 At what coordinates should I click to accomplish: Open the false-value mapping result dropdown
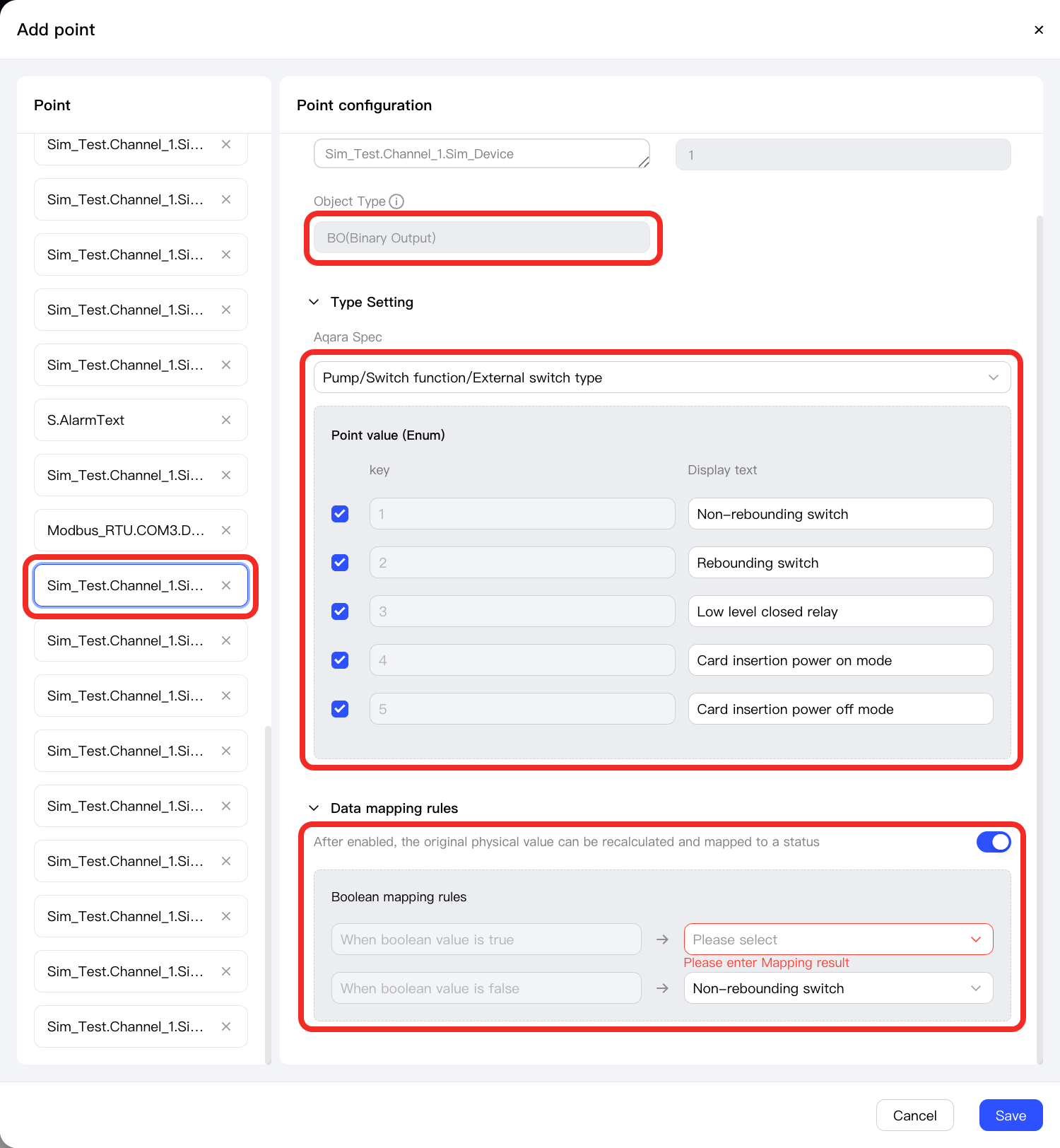838,988
